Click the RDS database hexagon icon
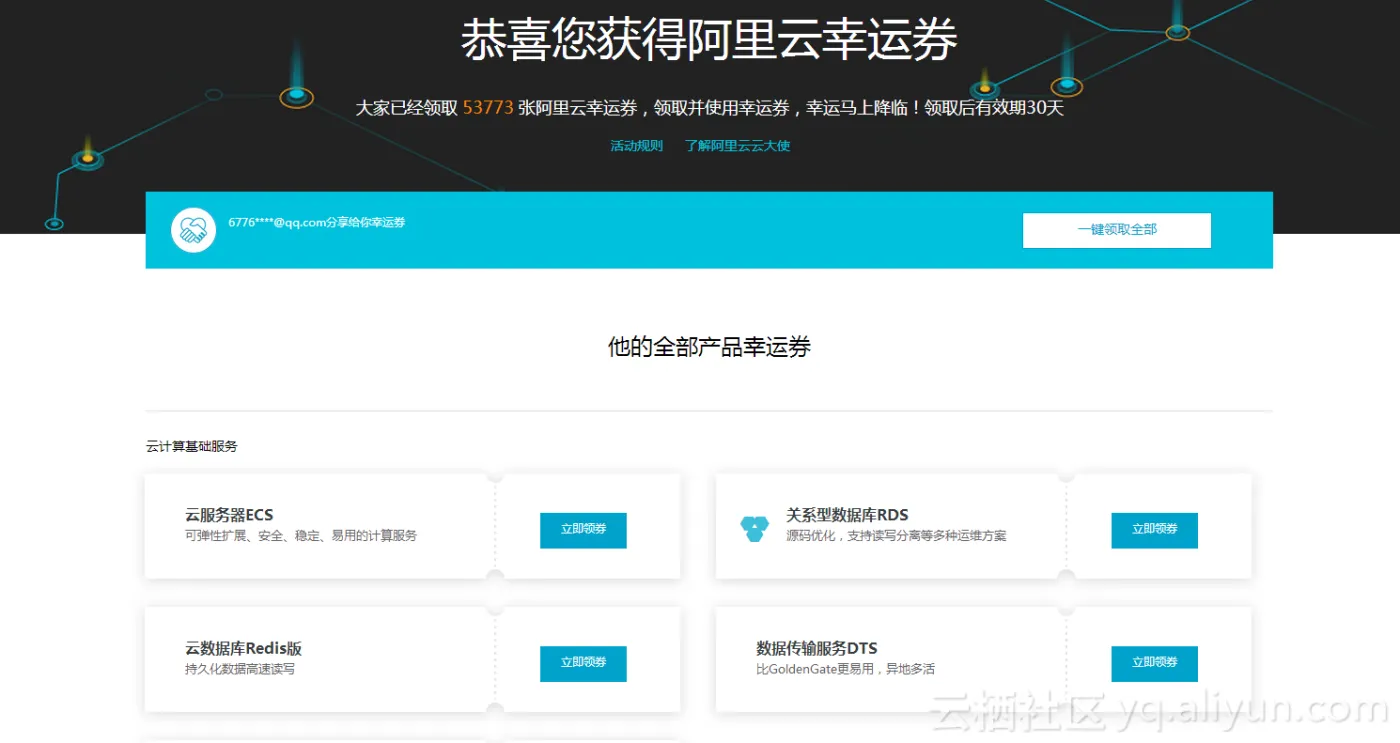This screenshot has width=1400, height=743. tap(755, 527)
